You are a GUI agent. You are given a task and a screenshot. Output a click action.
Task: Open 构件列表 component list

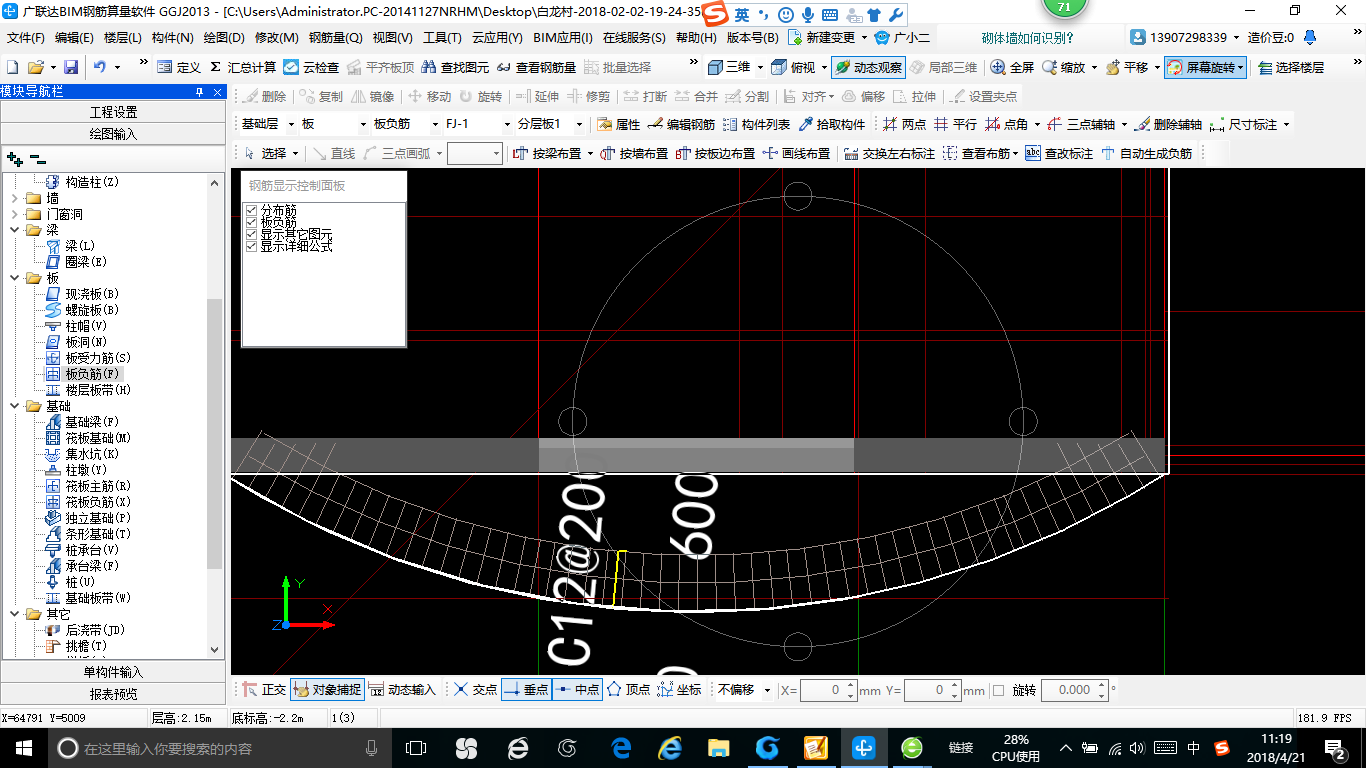pos(756,124)
